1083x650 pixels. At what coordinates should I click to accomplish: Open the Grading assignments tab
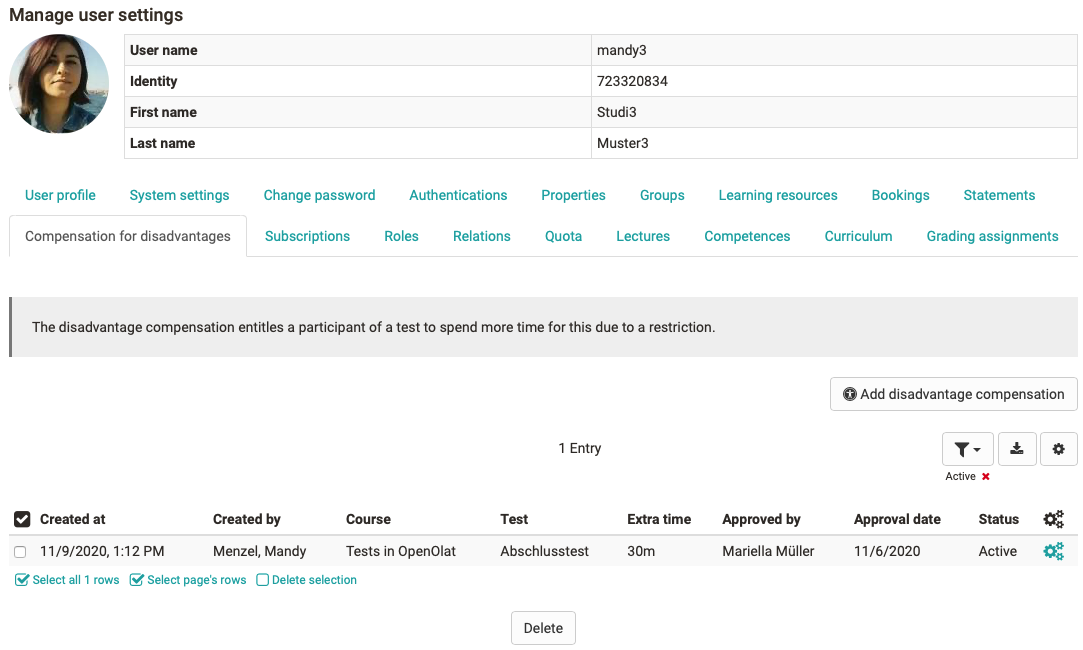992,236
